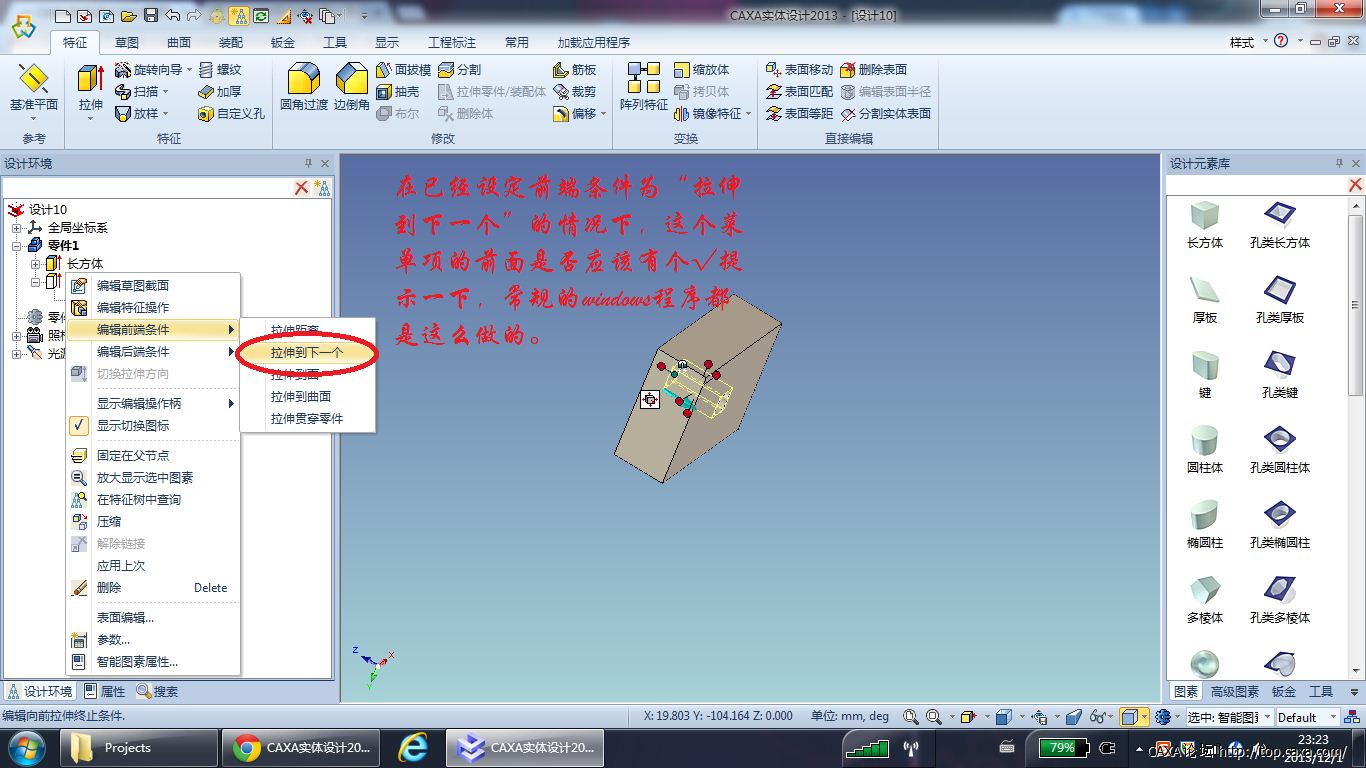
Task: Click the Undo arrow in quick access toolbar
Action: [172, 16]
